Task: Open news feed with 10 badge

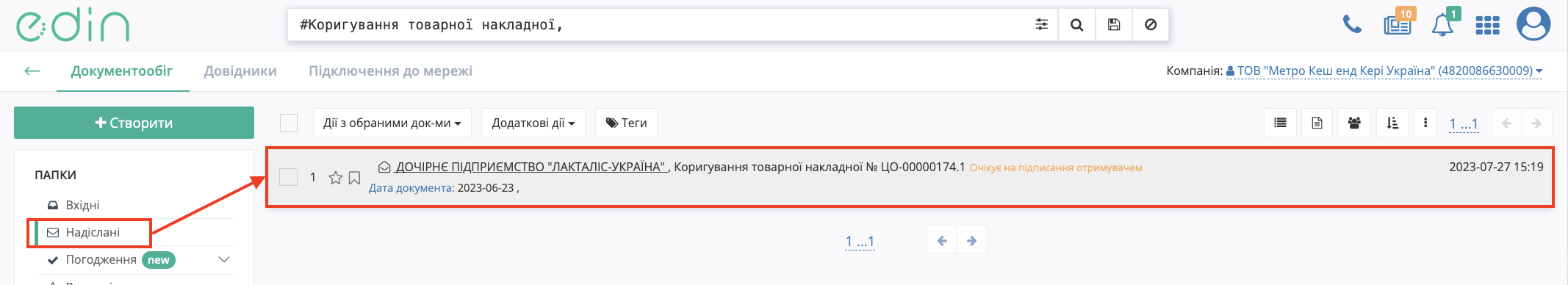Action: tap(1398, 24)
